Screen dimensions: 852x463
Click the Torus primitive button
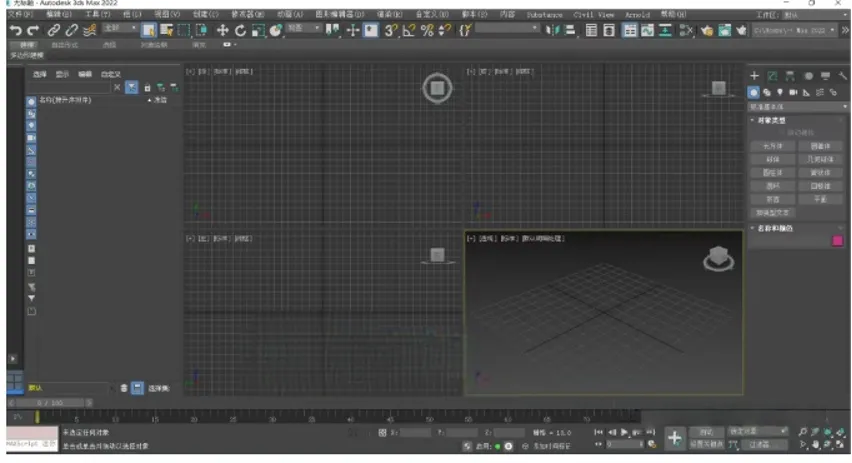(x=773, y=186)
